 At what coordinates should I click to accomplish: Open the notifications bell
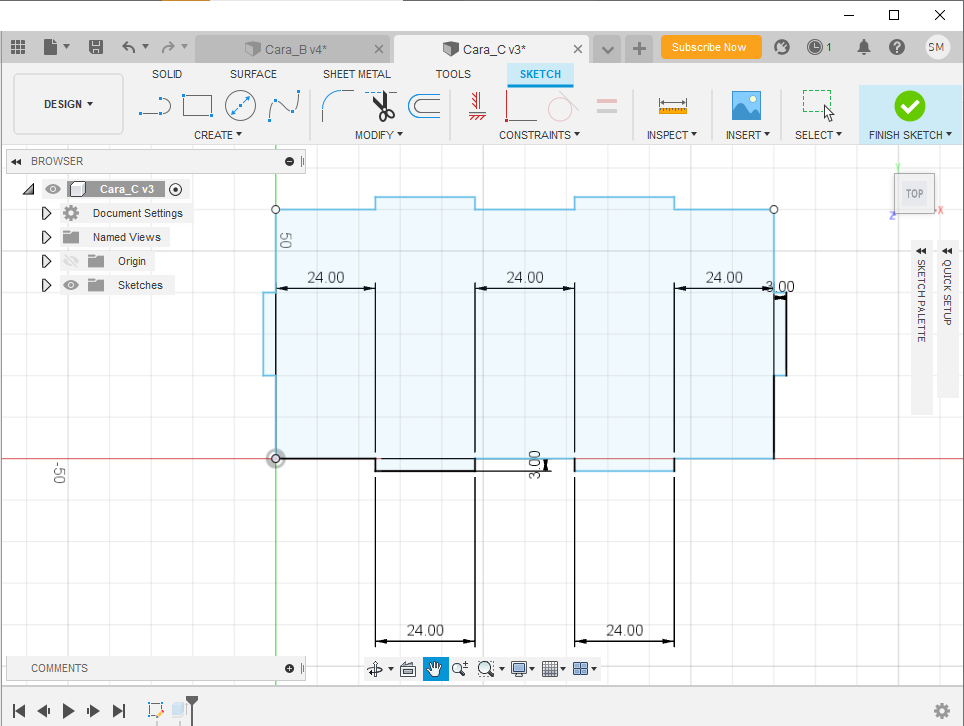864,47
